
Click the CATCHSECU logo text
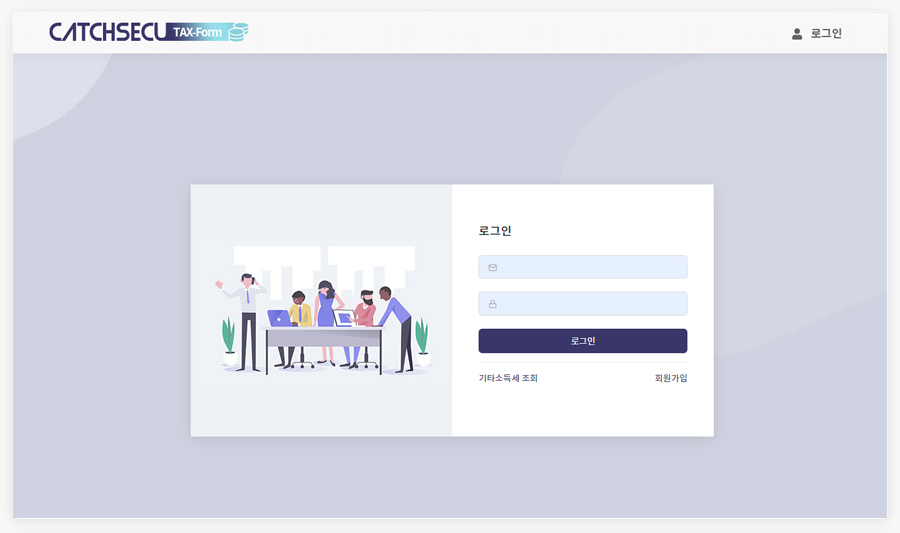click(x=107, y=32)
